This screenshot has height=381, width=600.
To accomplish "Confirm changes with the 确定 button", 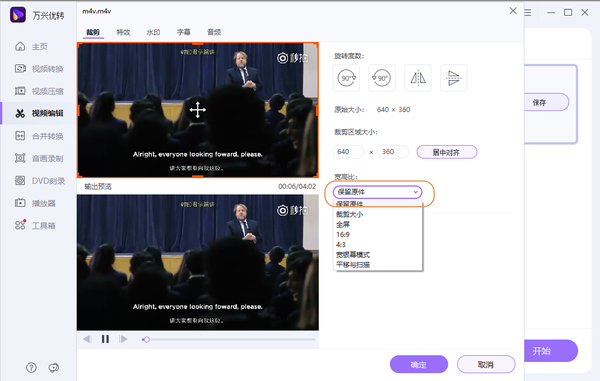I will (419, 365).
